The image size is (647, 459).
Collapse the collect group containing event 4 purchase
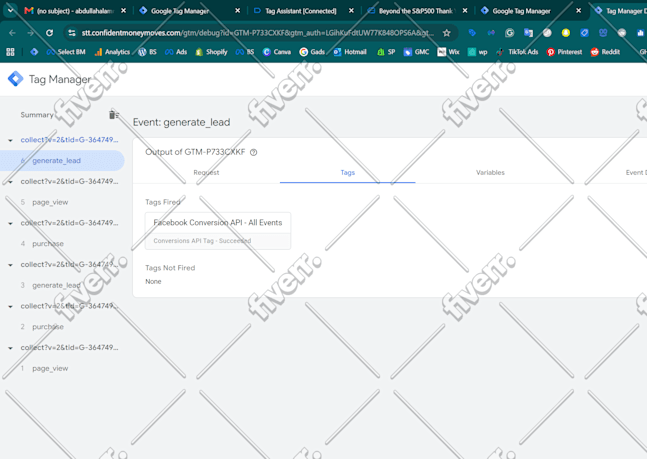(10, 223)
